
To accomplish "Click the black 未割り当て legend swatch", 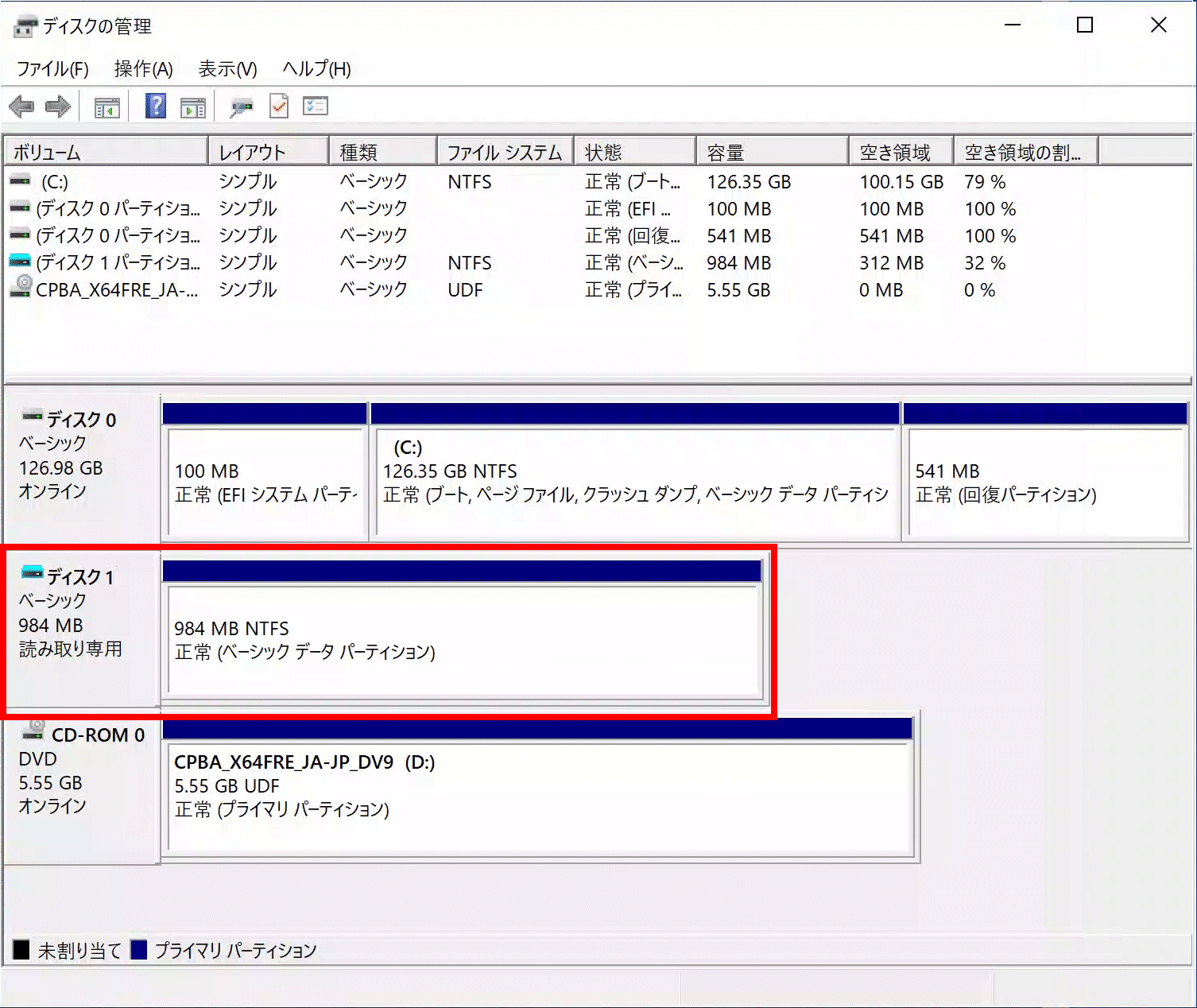I will [x=21, y=949].
